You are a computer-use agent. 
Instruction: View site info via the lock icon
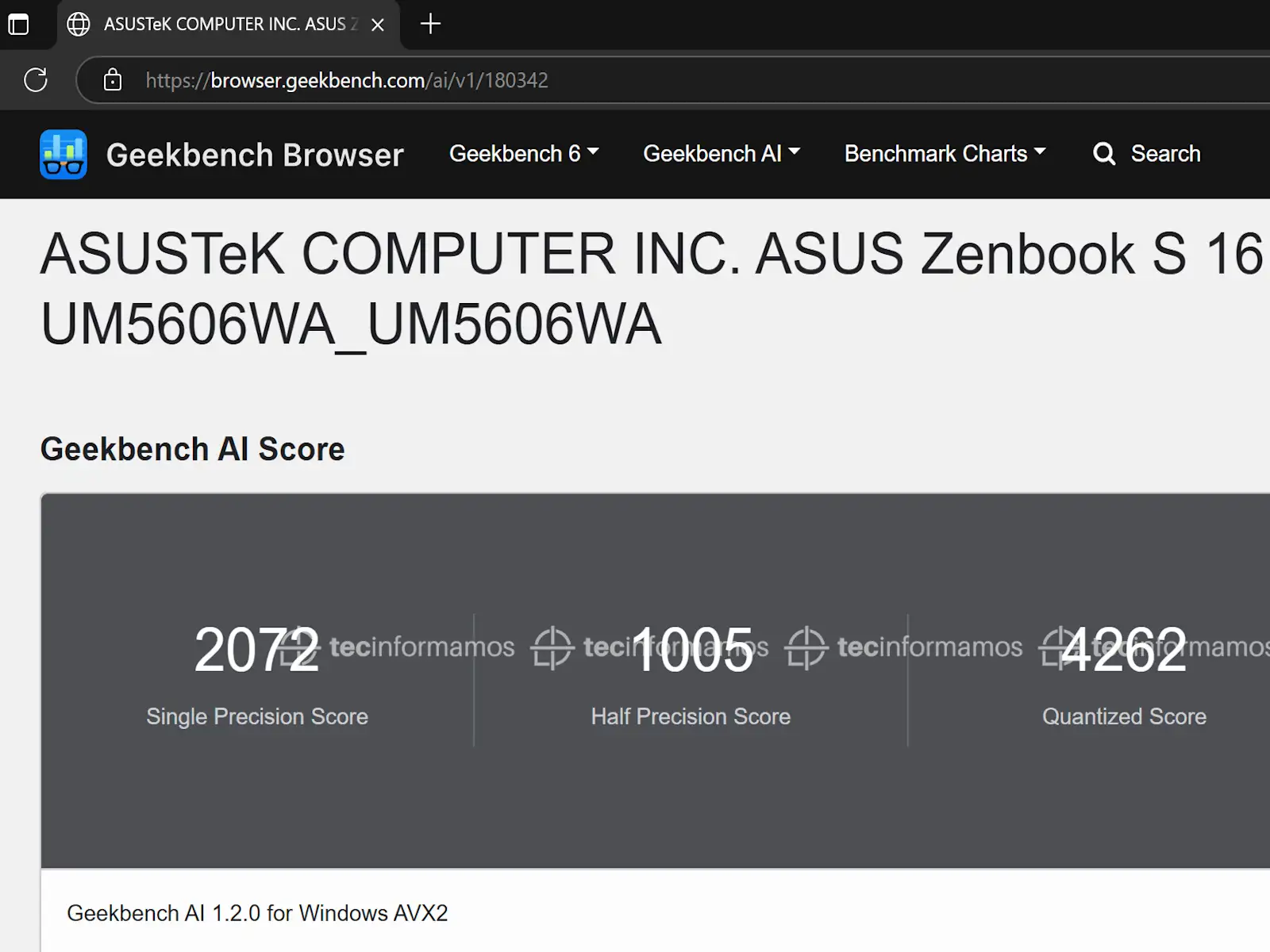click(113, 80)
